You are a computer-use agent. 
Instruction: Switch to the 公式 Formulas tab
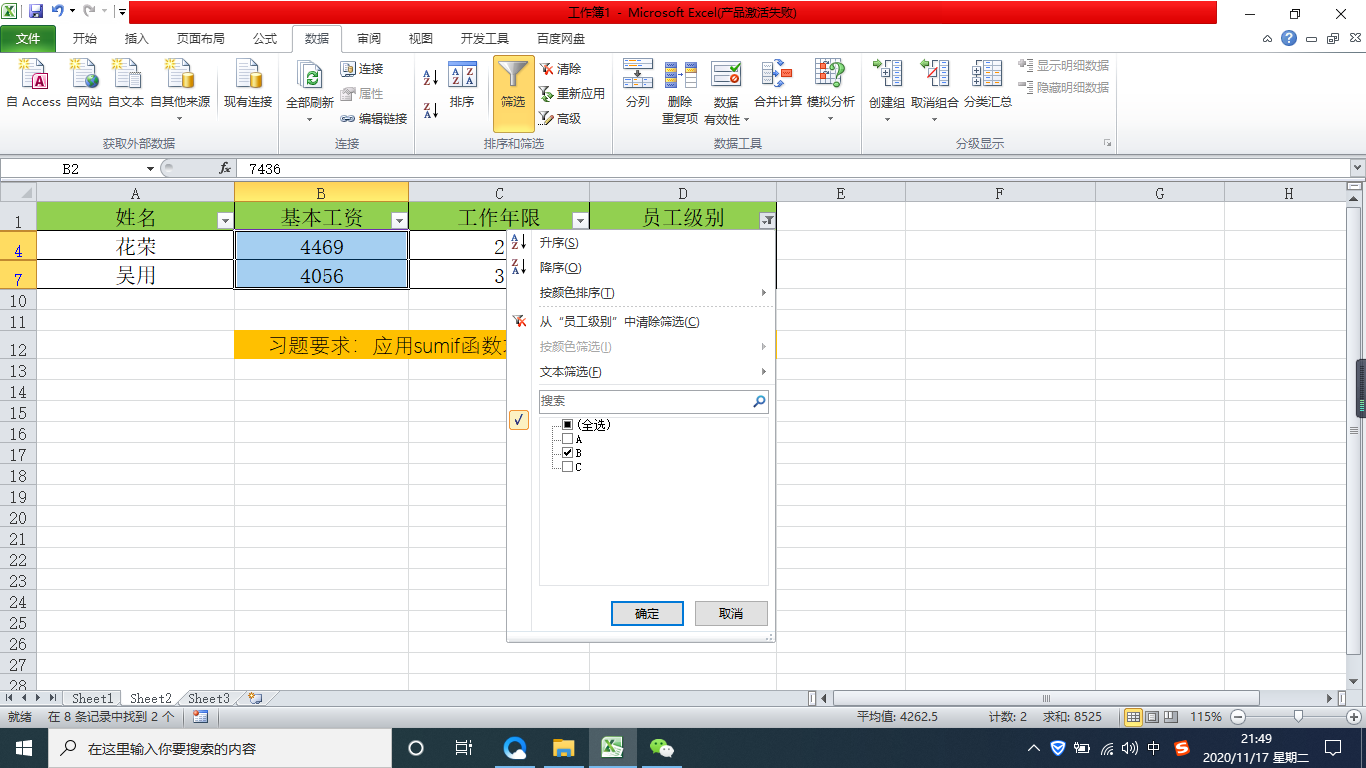[x=265, y=39]
